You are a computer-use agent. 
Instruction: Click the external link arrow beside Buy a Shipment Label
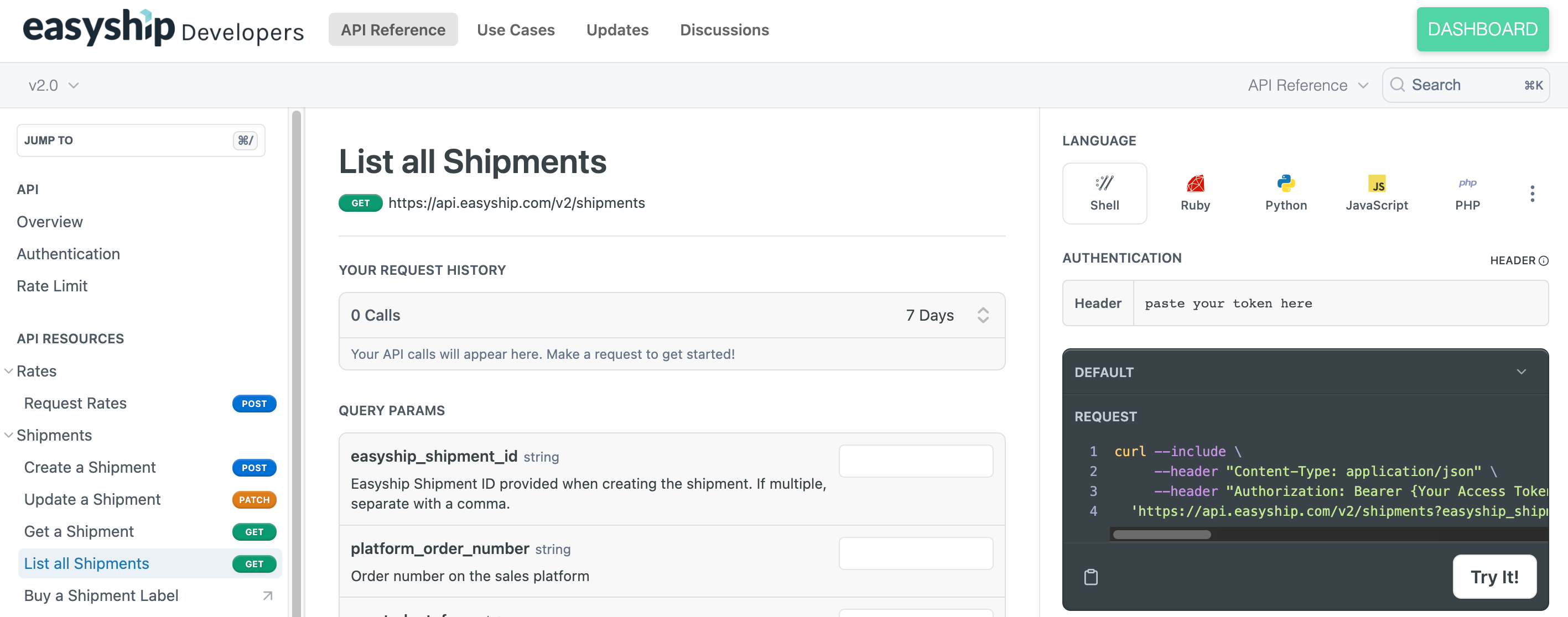[x=267, y=595]
